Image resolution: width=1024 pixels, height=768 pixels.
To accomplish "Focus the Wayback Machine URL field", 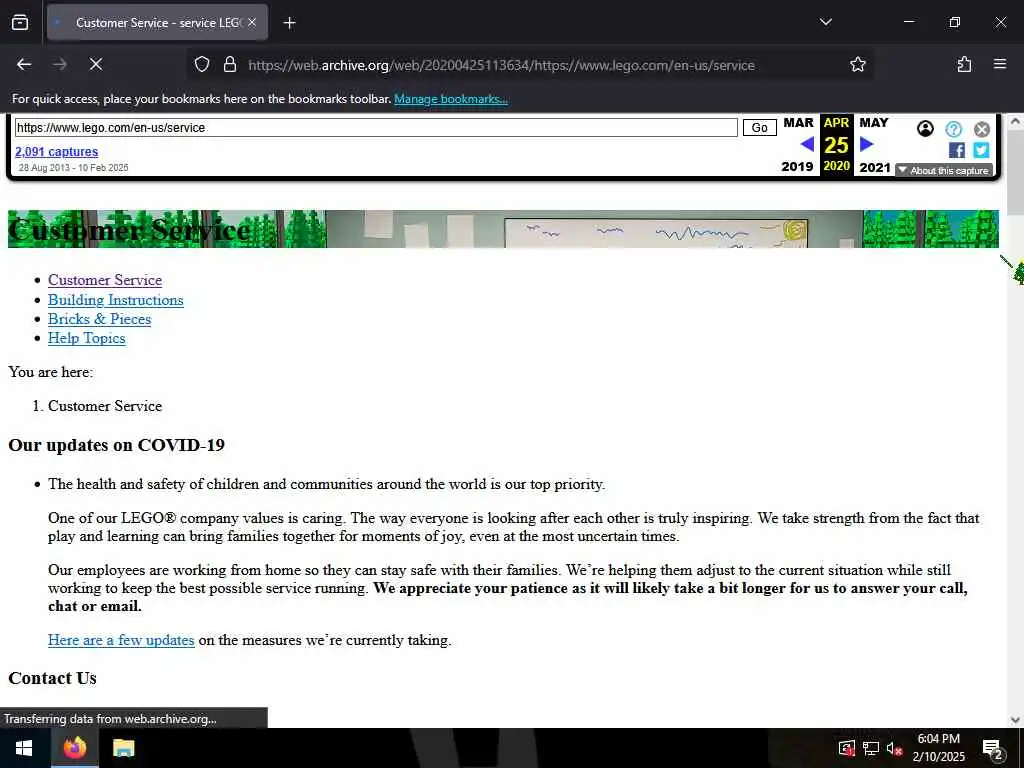I will [x=376, y=127].
